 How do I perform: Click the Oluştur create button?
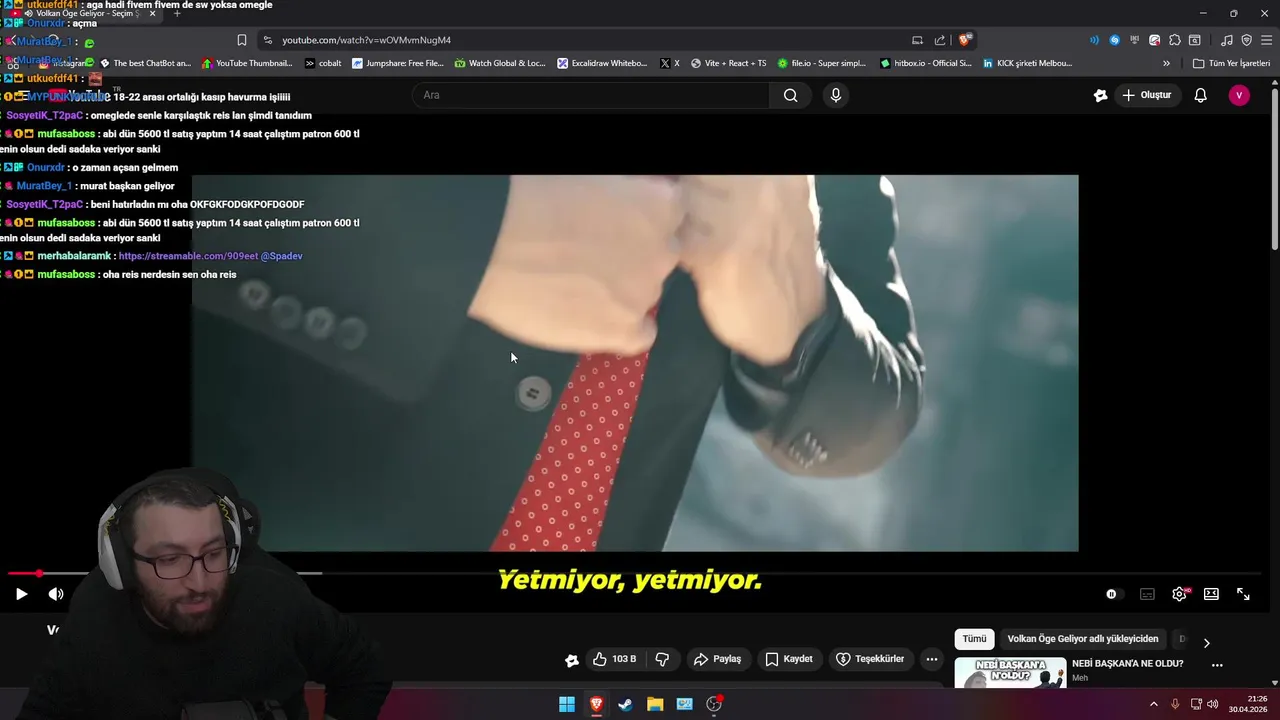(1147, 95)
